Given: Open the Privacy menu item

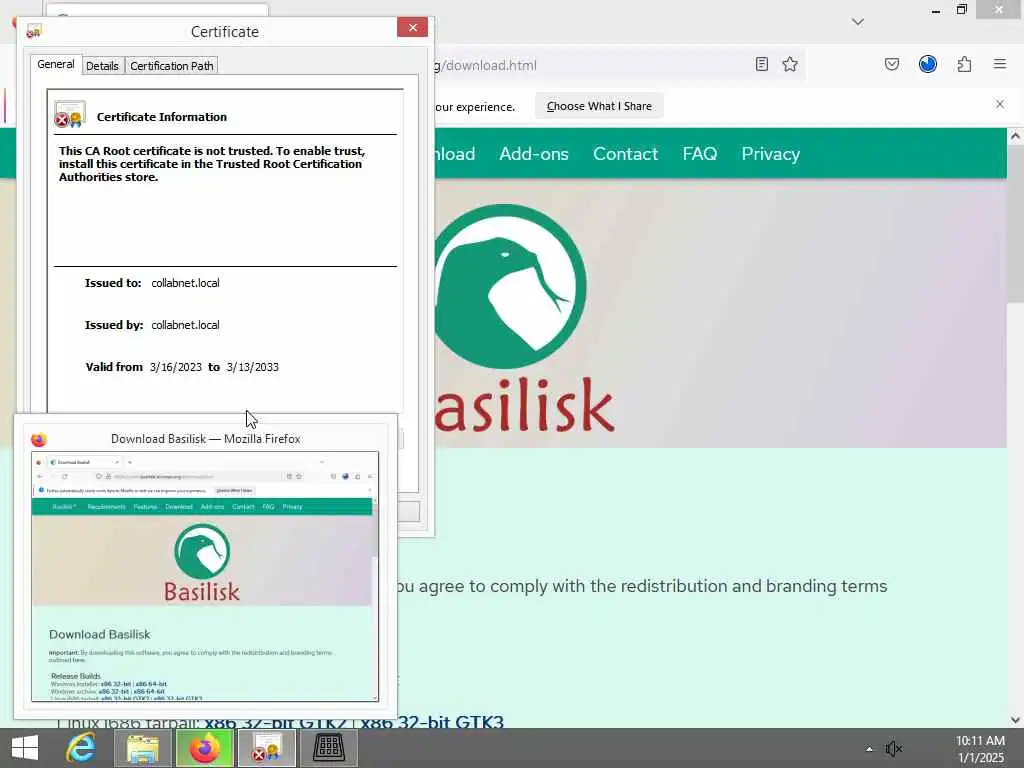Looking at the screenshot, I should coord(771,153).
